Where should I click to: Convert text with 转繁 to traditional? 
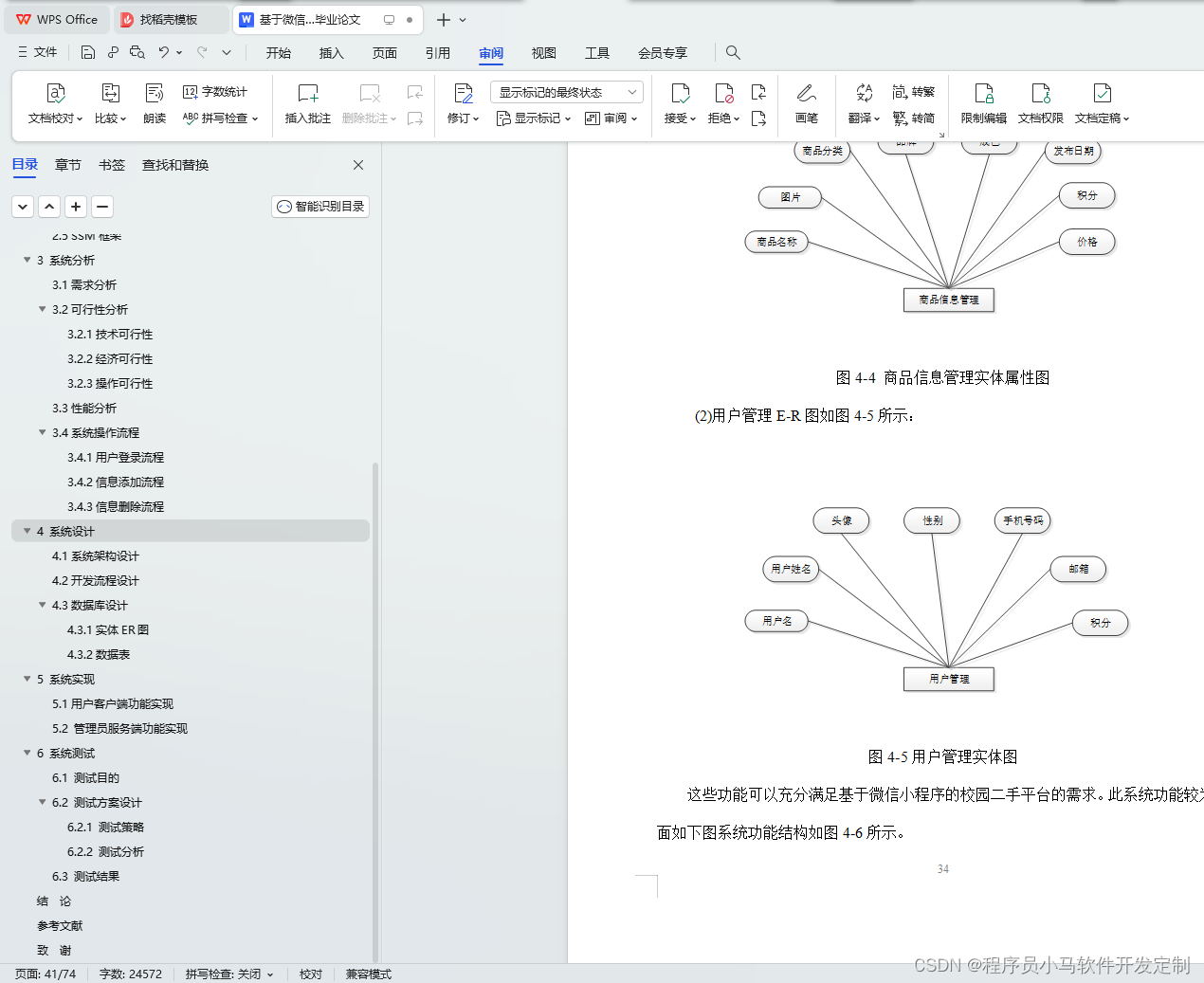tap(914, 92)
